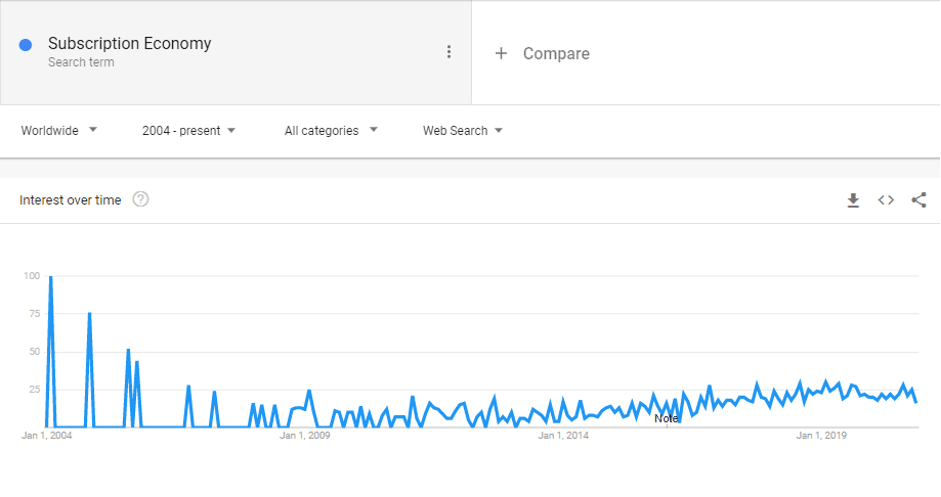Open the Interest over time help icon

[141, 200]
